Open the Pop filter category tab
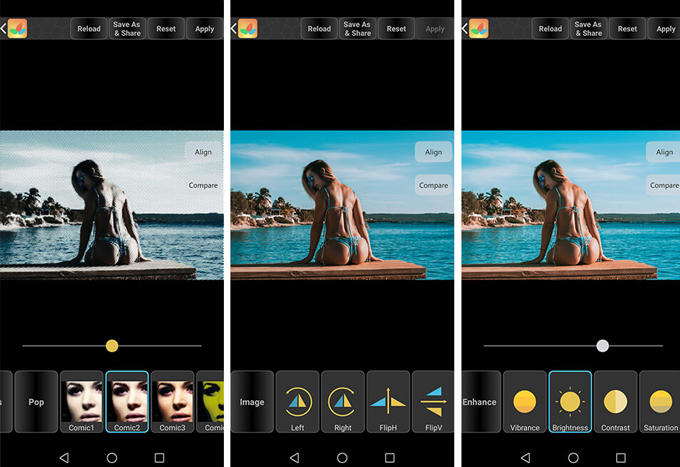Image resolution: width=680 pixels, height=467 pixels. pos(36,401)
